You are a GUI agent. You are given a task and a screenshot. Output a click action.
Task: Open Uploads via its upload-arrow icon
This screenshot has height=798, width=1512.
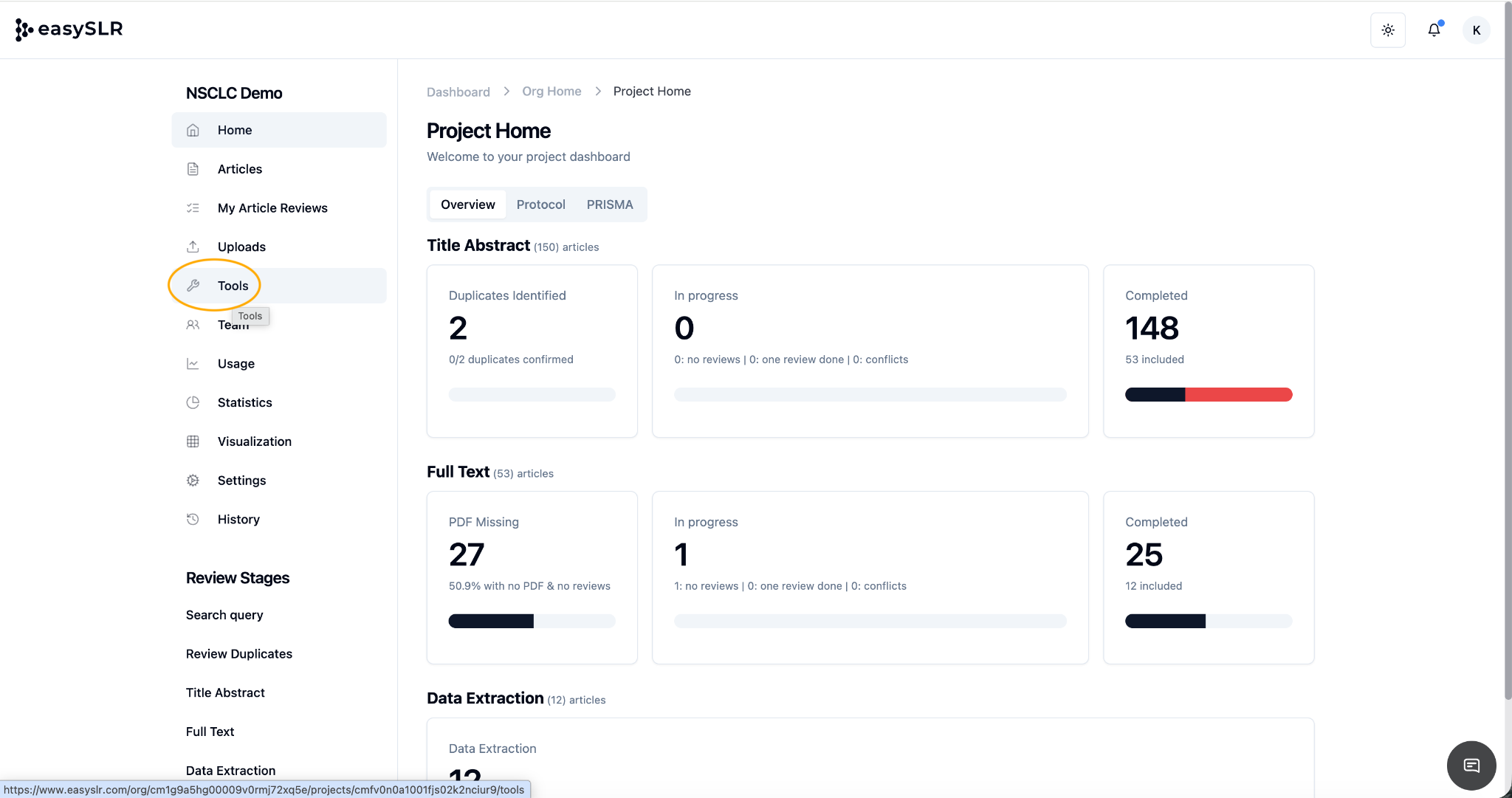point(193,247)
